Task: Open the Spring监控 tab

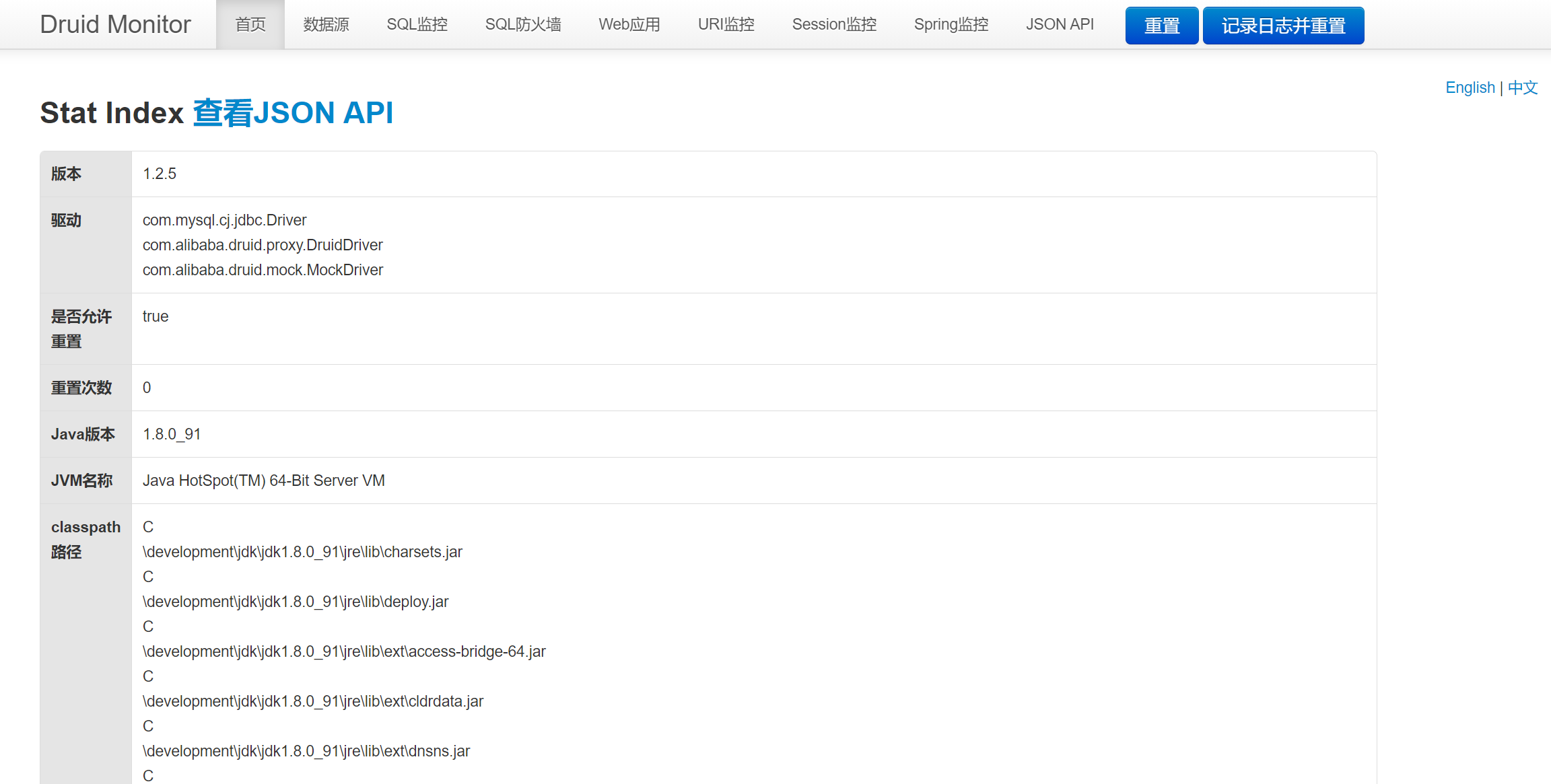Action: [x=951, y=24]
